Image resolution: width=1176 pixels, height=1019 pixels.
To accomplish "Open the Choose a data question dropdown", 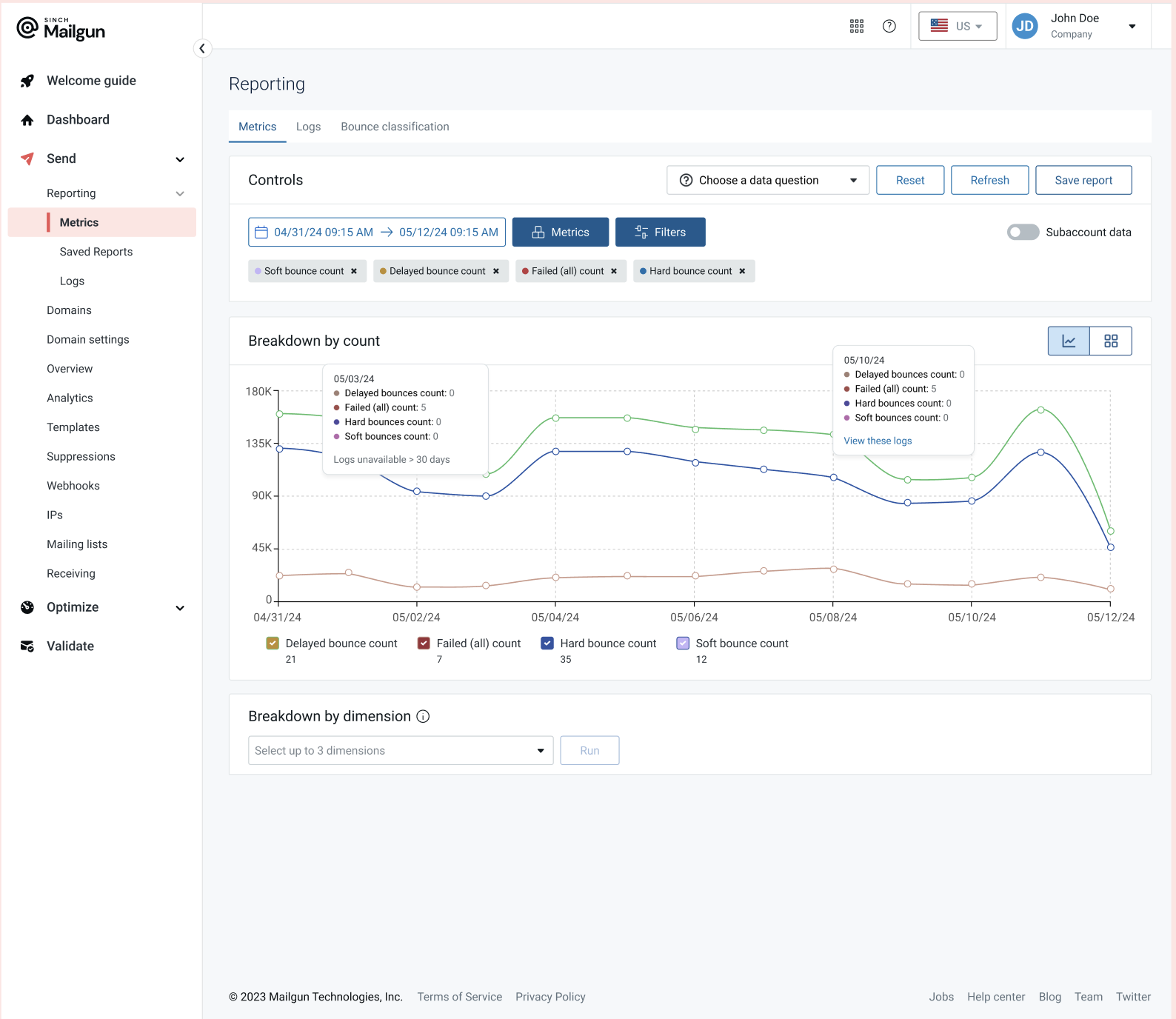I will 767,181.
